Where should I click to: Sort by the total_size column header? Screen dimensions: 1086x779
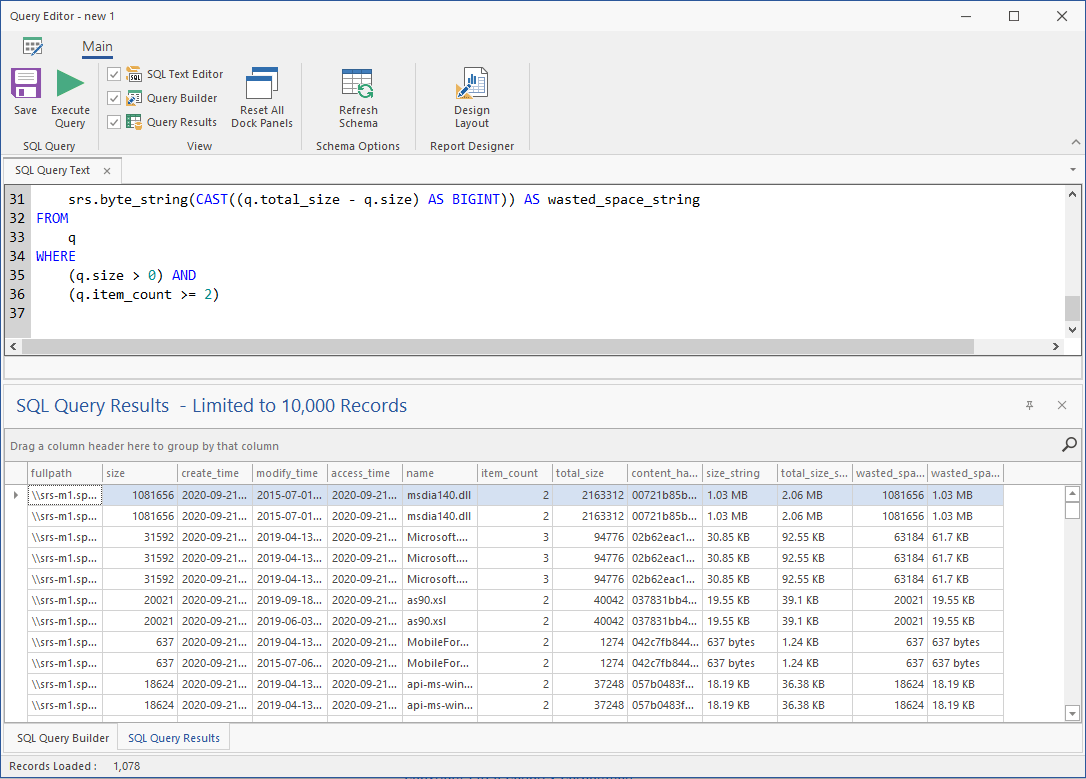[590, 473]
